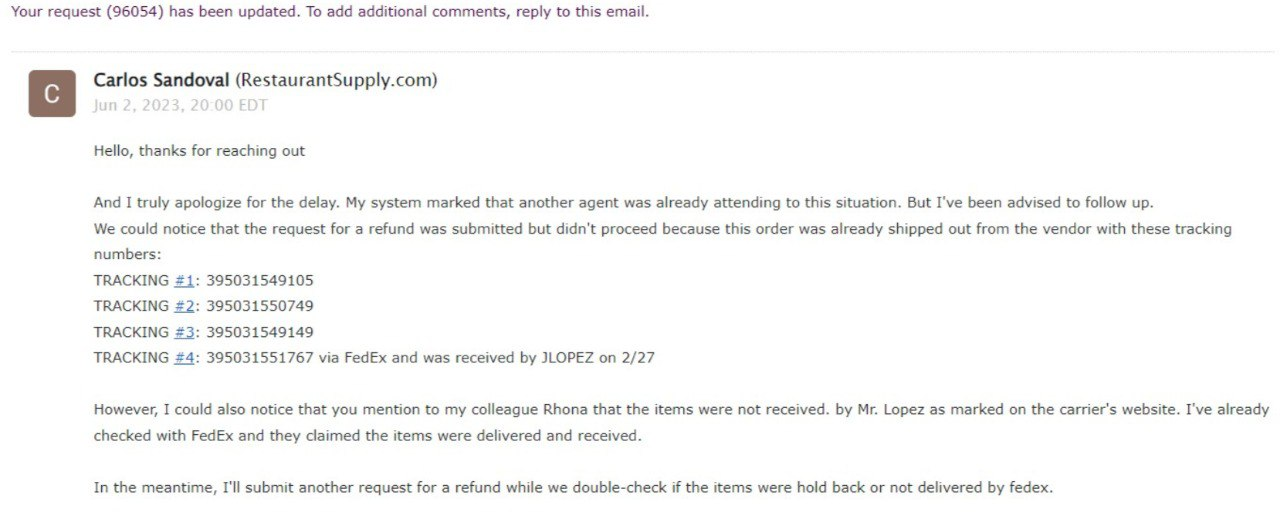This screenshot has height=522, width=1280.
Task: Click the RestaurantSupply.com company label
Action: (x=336, y=80)
